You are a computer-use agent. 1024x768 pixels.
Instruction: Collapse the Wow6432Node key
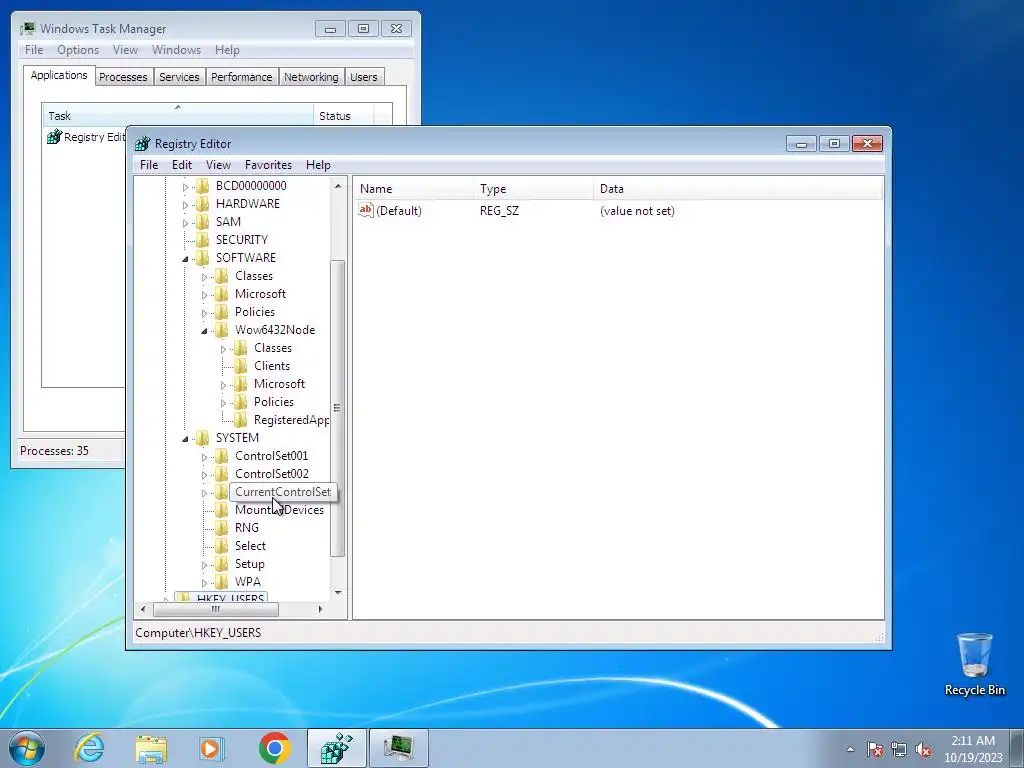coord(204,331)
